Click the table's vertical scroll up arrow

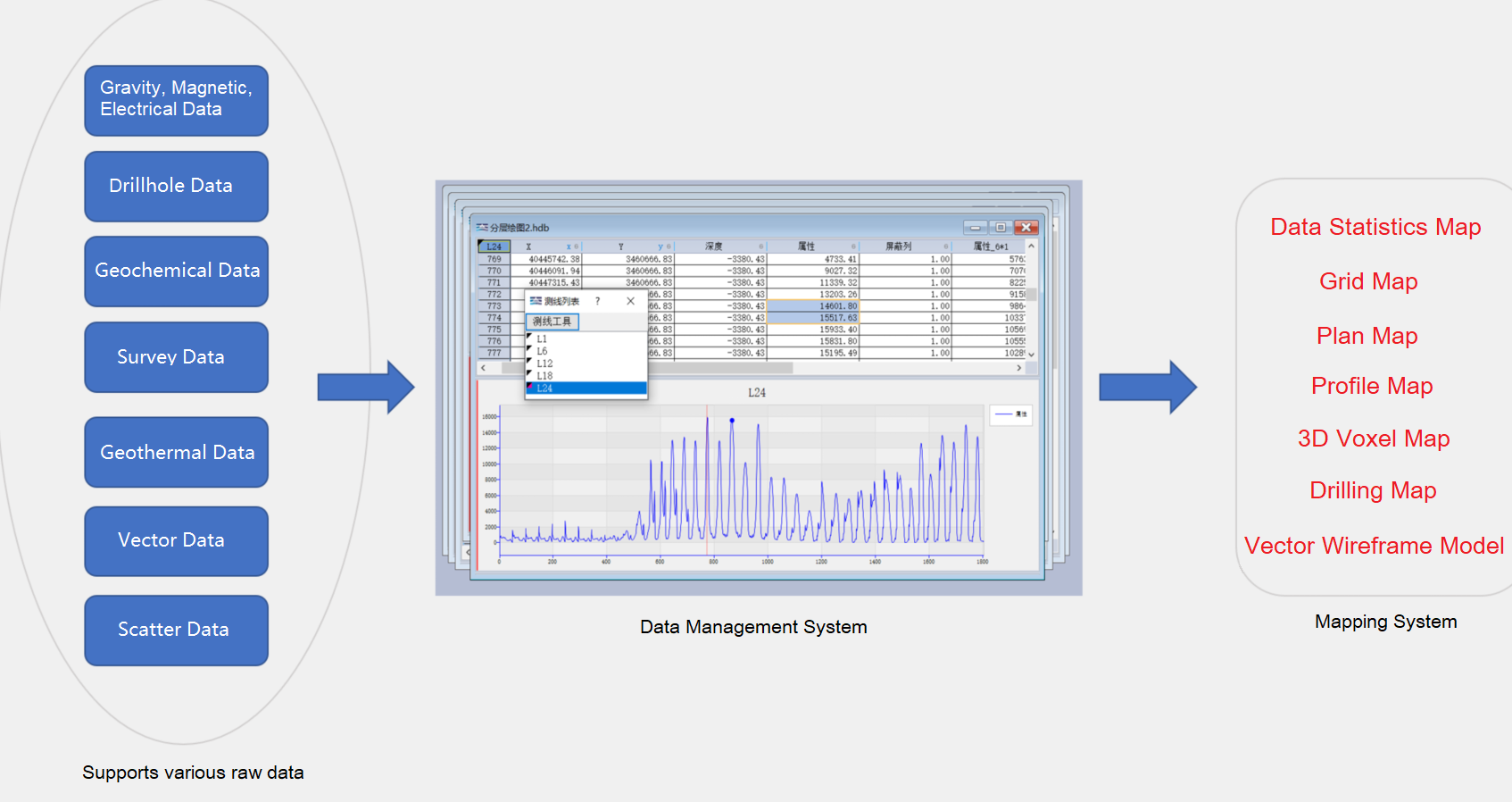click(1031, 246)
